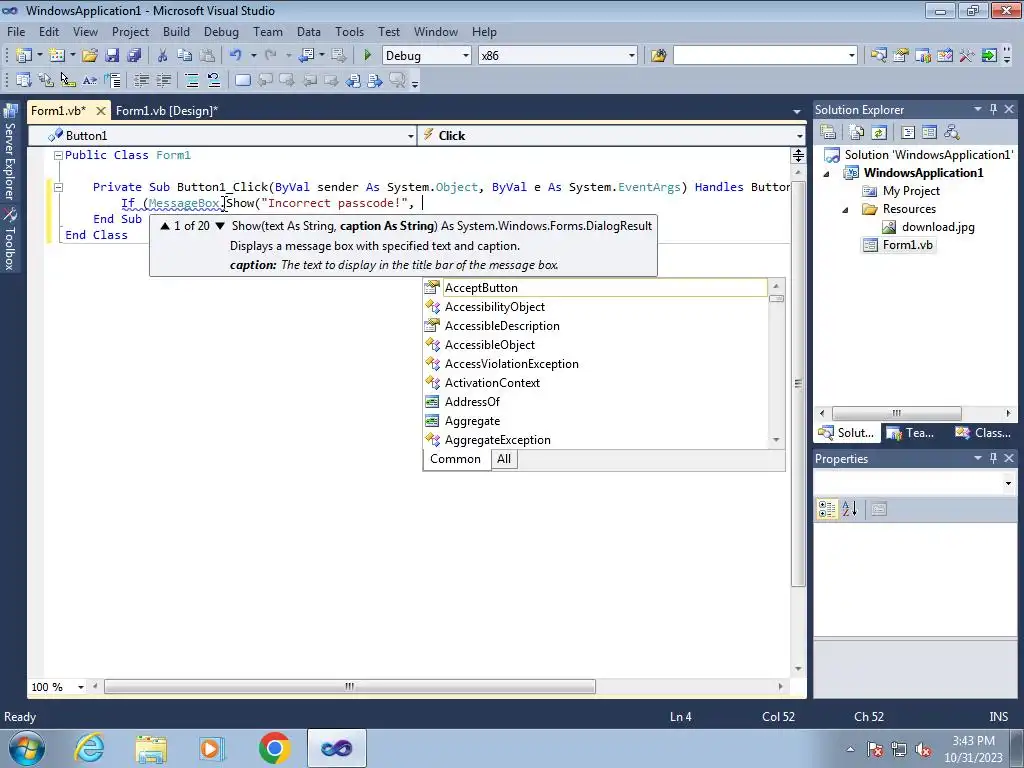The width and height of the screenshot is (1024, 768).
Task: Click the Save All icon
Action: tap(135, 56)
